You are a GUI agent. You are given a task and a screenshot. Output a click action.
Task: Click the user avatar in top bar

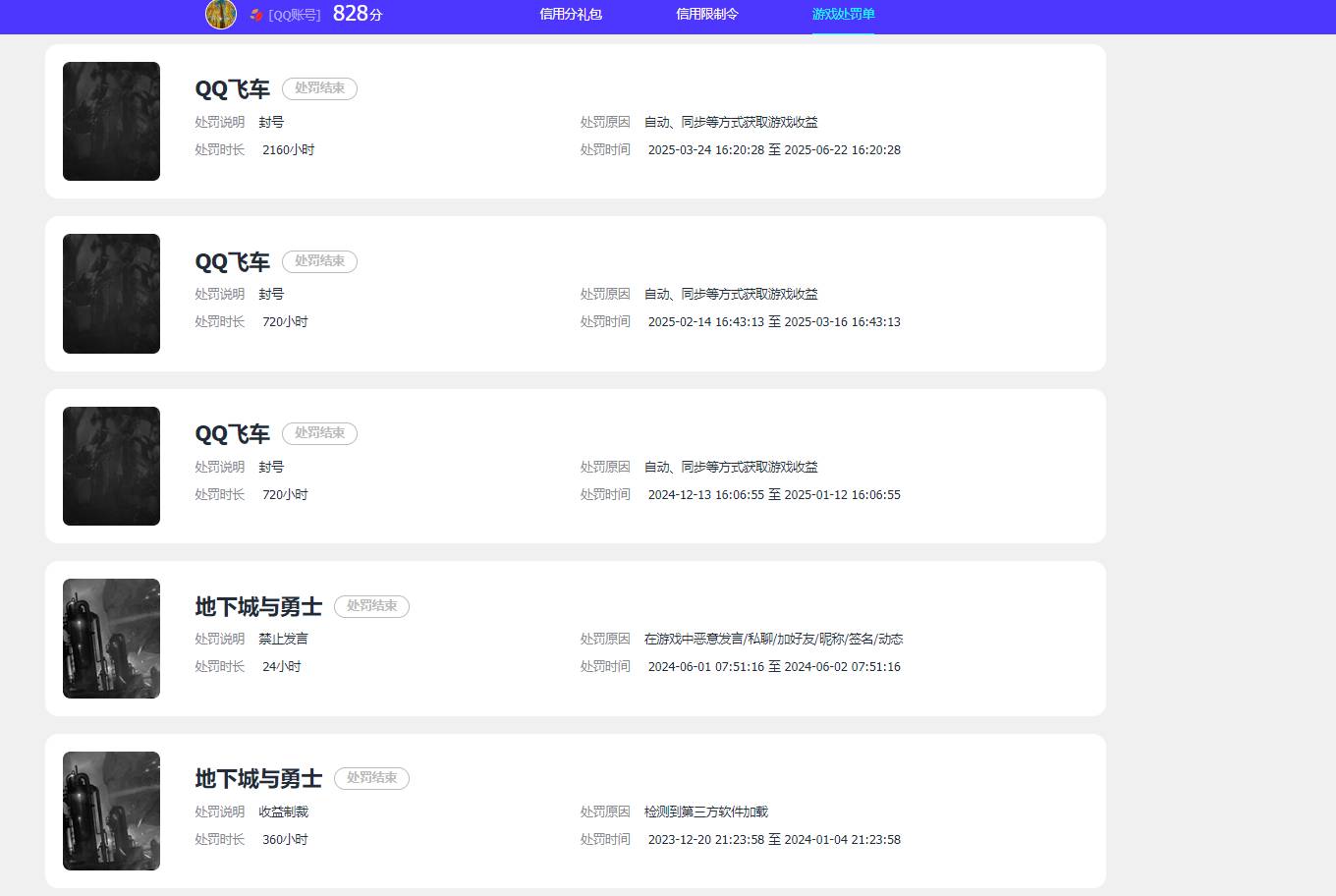pos(221,15)
